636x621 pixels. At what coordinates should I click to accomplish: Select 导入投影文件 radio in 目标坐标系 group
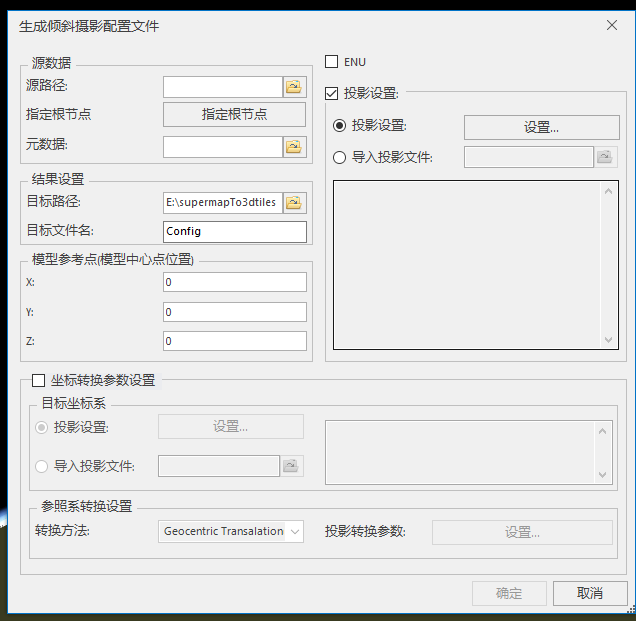[x=41, y=466]
